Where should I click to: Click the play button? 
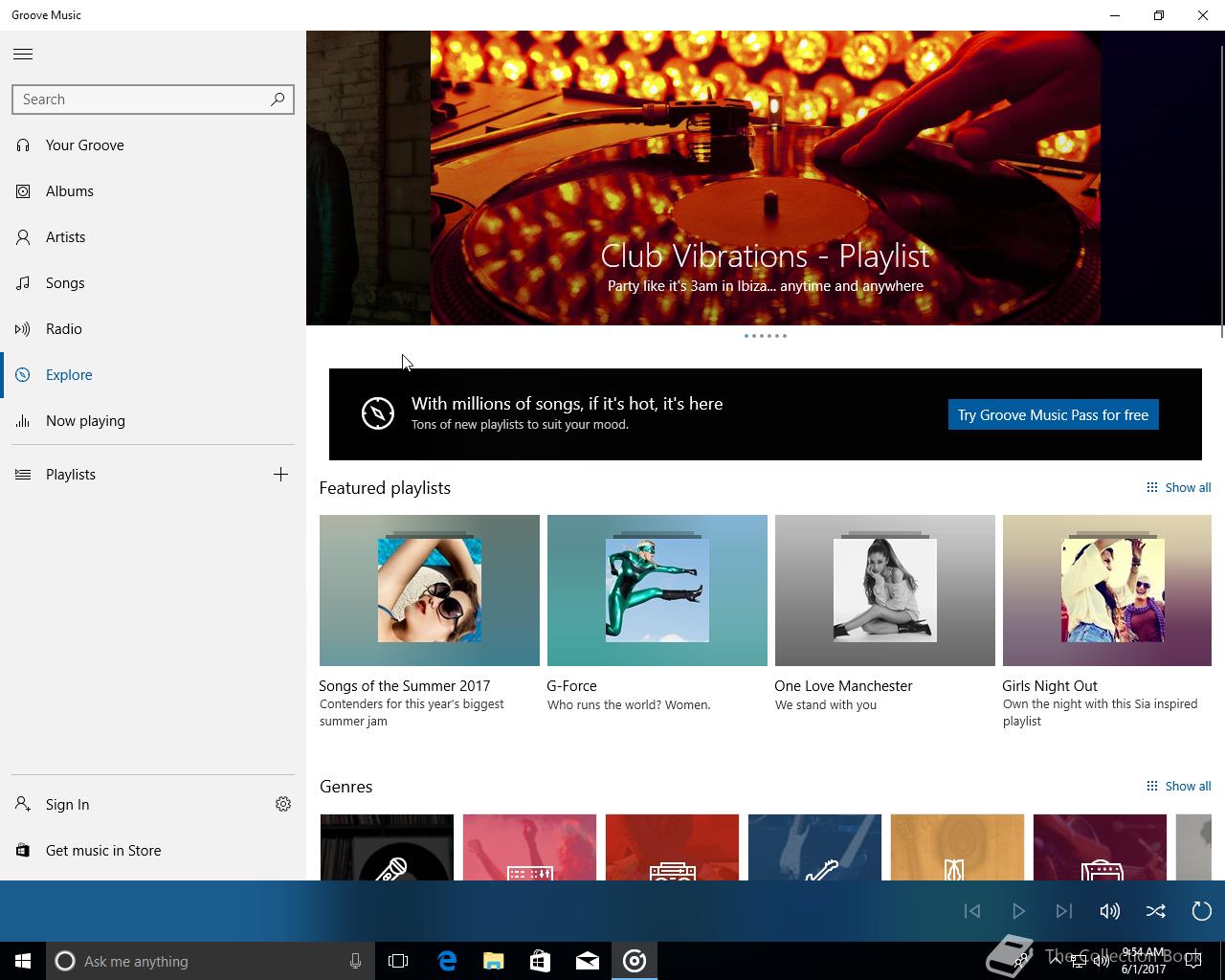[x=1018, y=911]
